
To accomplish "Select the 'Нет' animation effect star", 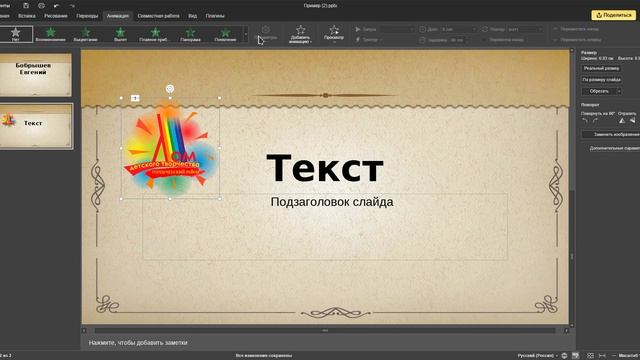I will coord(16,34).
